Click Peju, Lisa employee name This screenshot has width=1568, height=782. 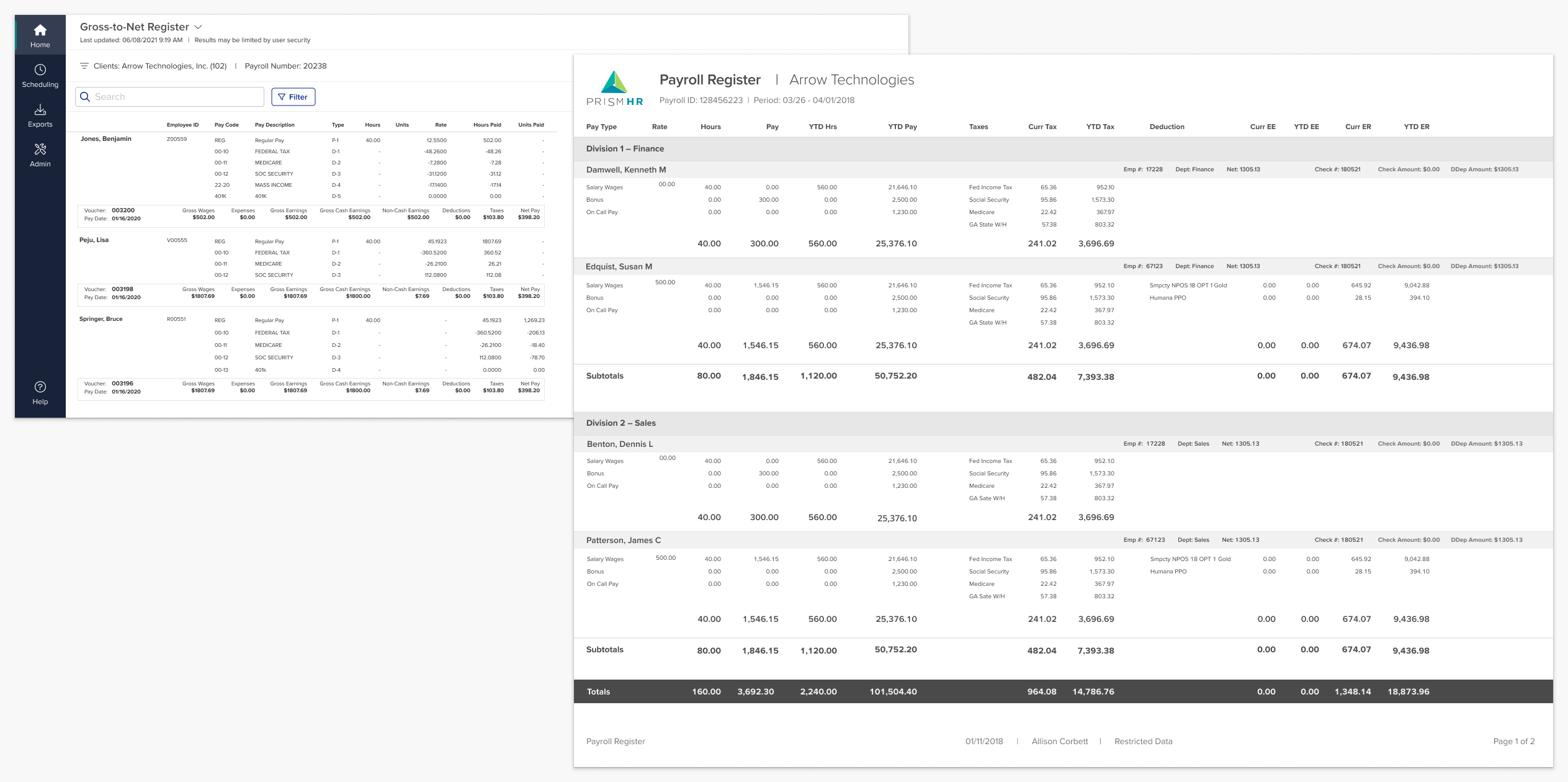click(94, 240)
